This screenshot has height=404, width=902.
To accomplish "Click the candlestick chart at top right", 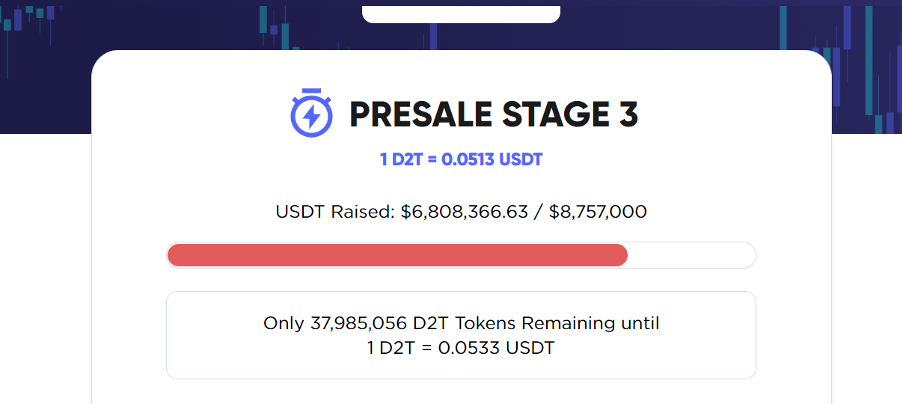I will click(840, 69).
